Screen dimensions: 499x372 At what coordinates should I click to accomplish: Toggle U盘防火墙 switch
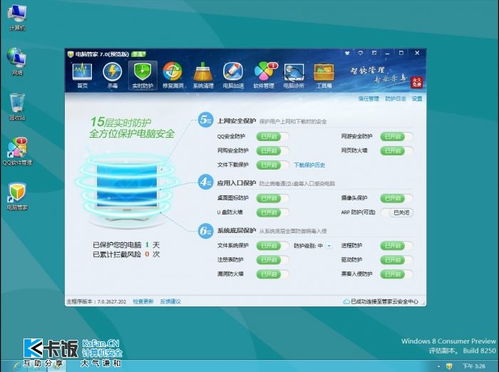tap(272, 212)
